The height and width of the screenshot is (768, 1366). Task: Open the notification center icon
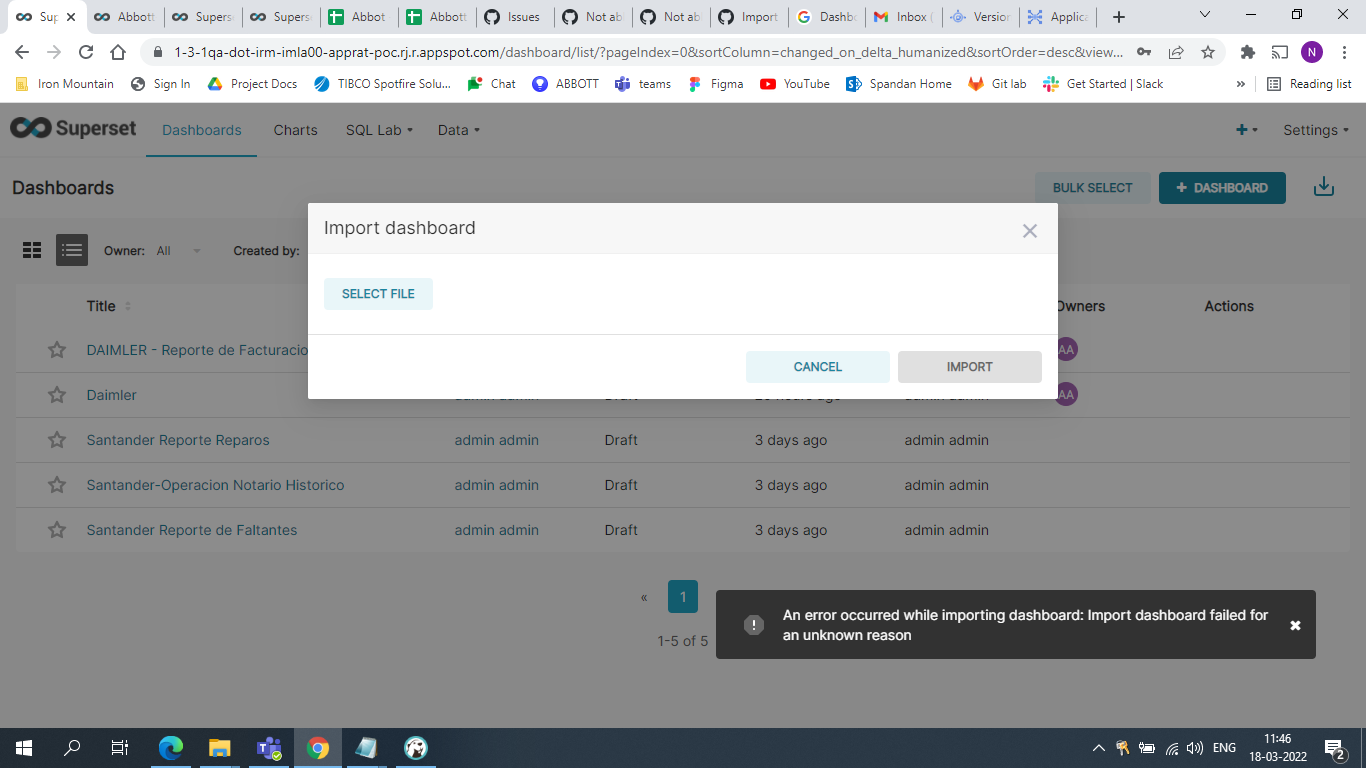pyautogui.click(x=1334, y=748)
